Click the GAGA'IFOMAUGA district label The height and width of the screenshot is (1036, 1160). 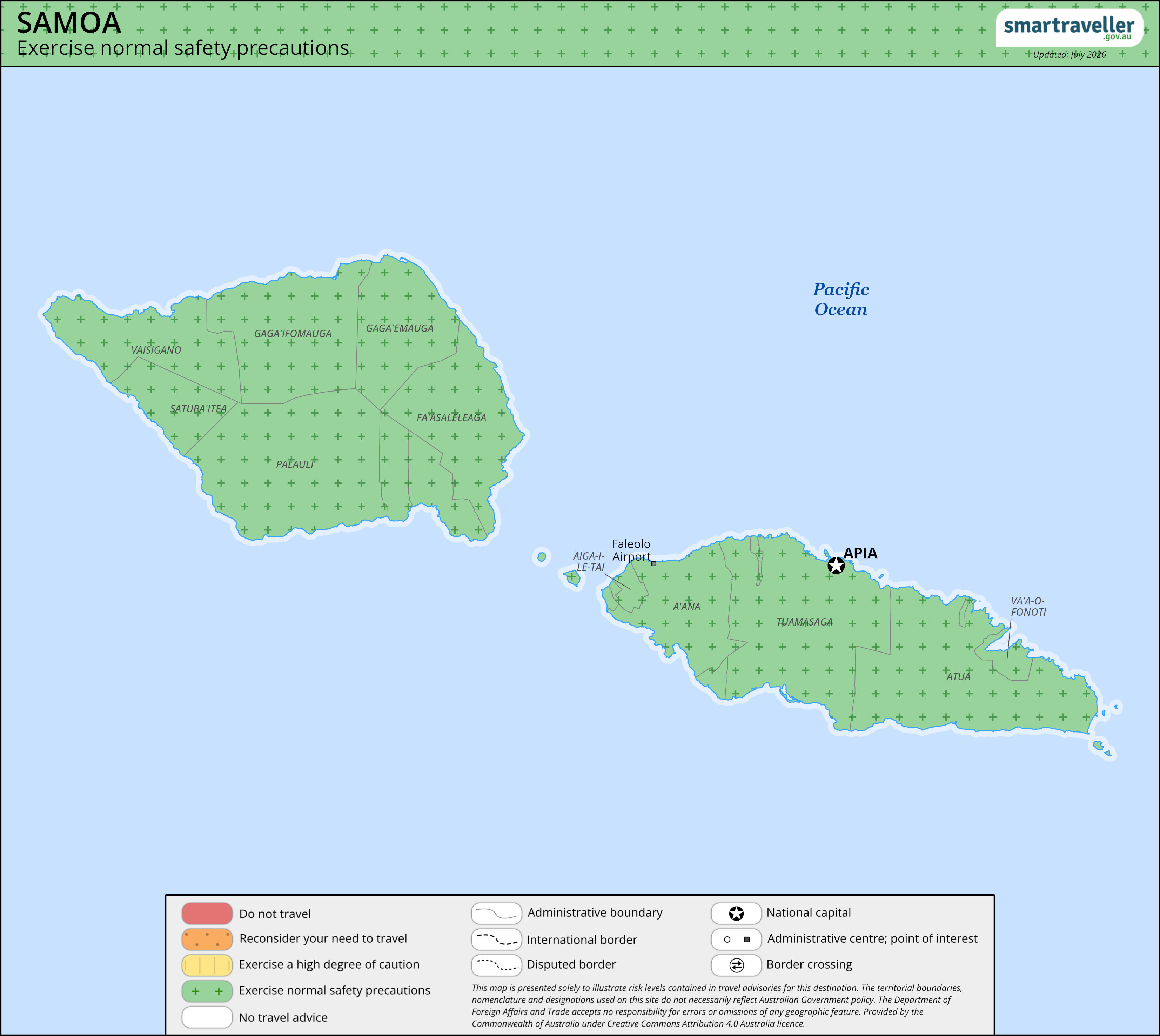coord(293,334)
